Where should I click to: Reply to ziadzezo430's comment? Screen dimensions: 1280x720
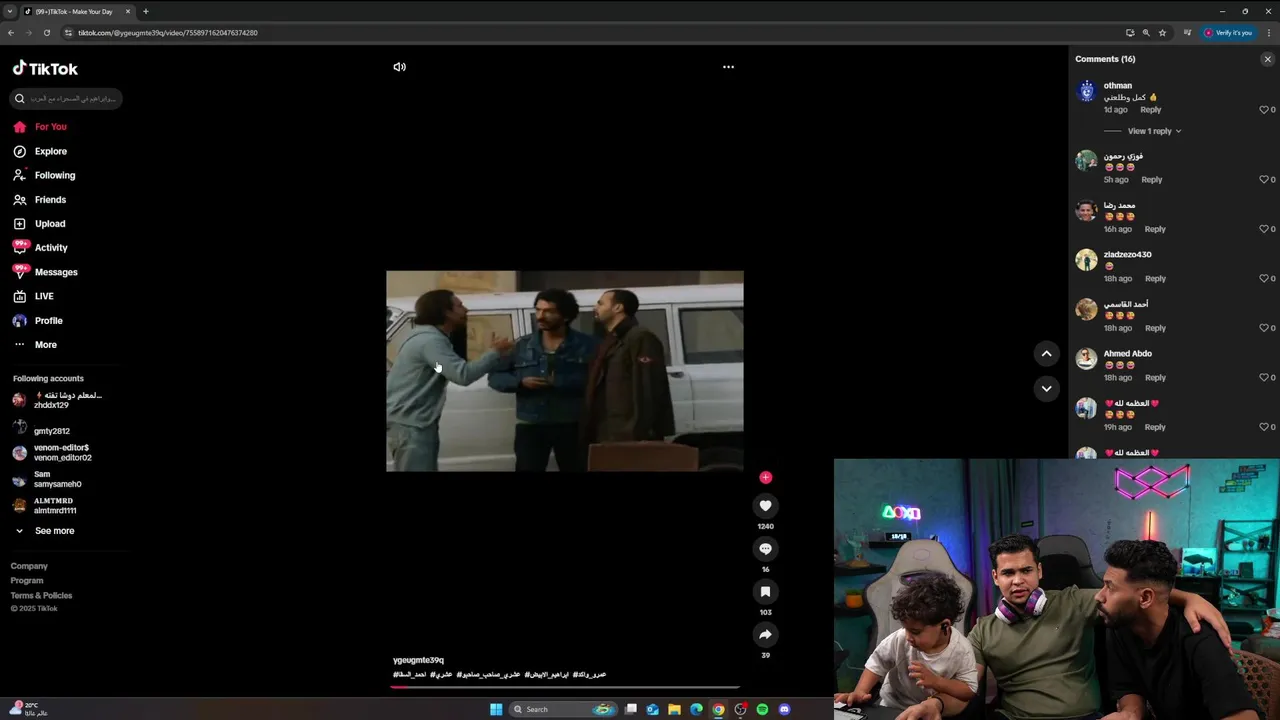click(1155, 278)
